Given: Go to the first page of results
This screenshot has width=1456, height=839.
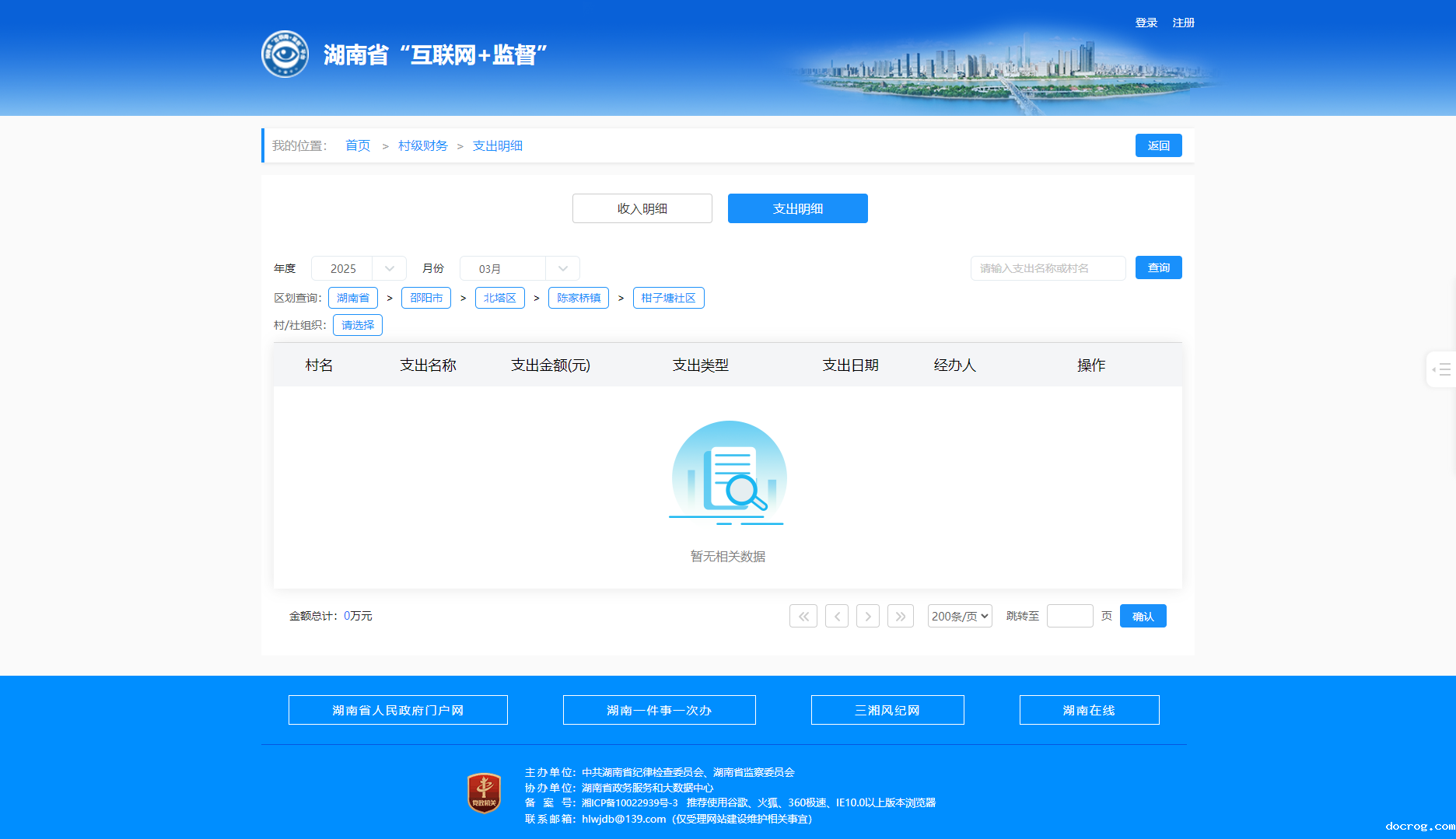Looking at the screenshot, I should [803, 616].
